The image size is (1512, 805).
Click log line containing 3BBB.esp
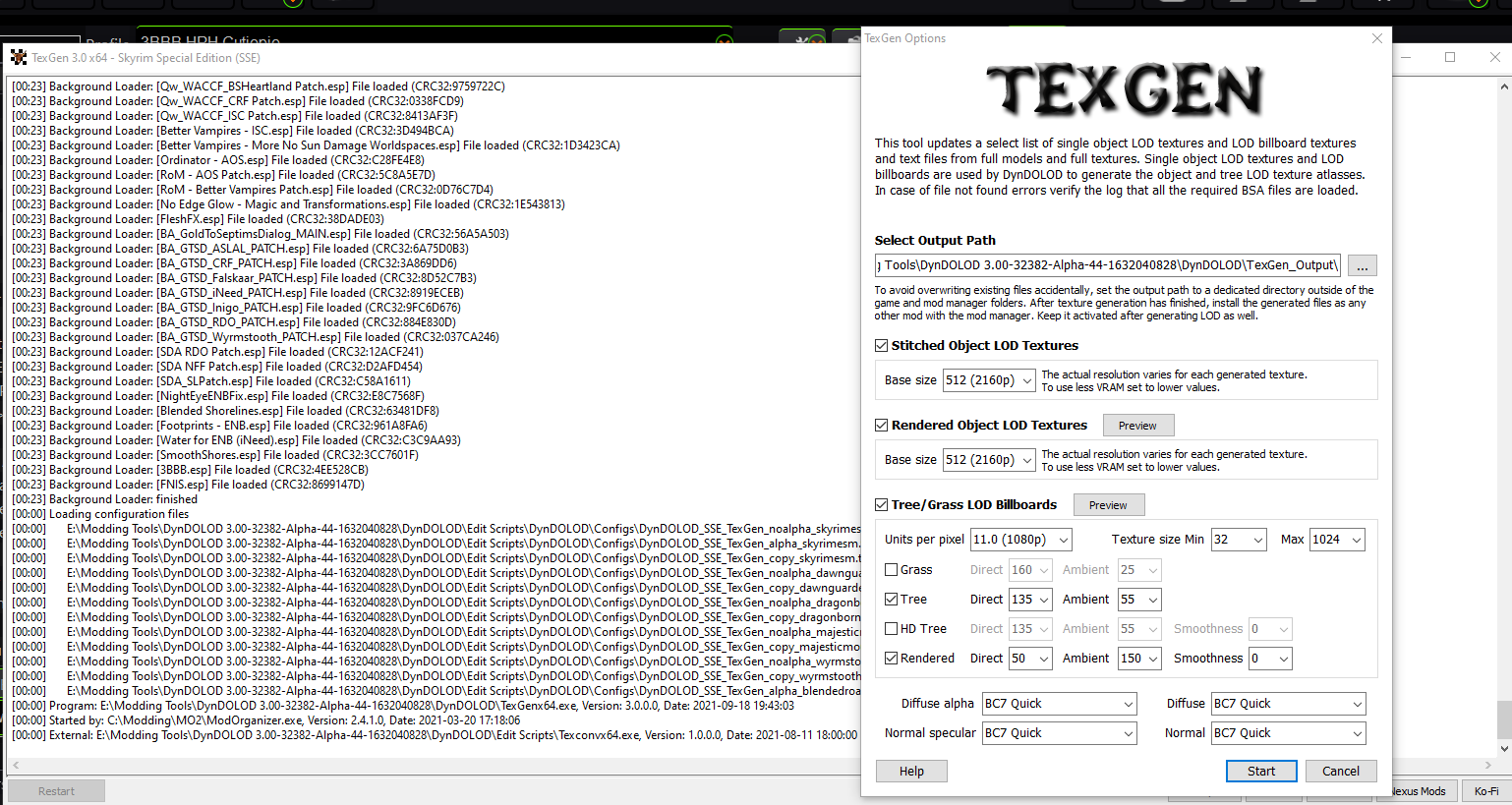pyautogui.click(x=190, y=470)
